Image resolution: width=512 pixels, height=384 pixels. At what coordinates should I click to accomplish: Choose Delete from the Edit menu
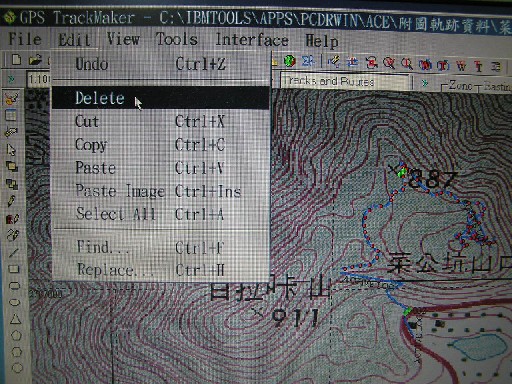(160, 98)
